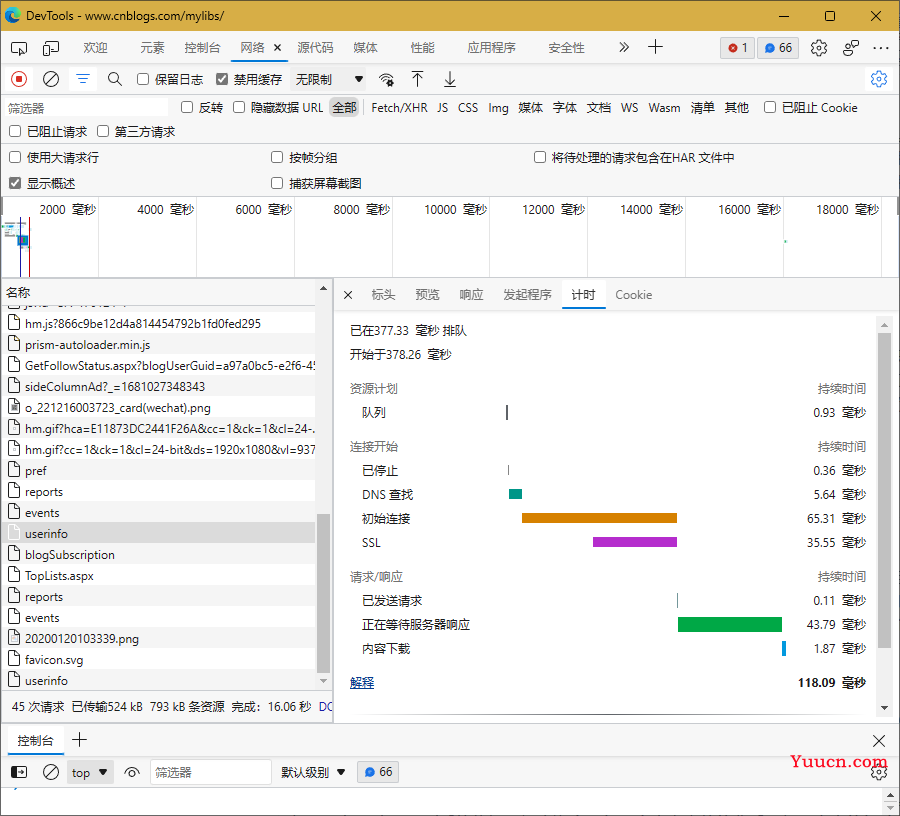Close the bottom drawer with X
Viewport: 900px width, 816px height.
879,740
